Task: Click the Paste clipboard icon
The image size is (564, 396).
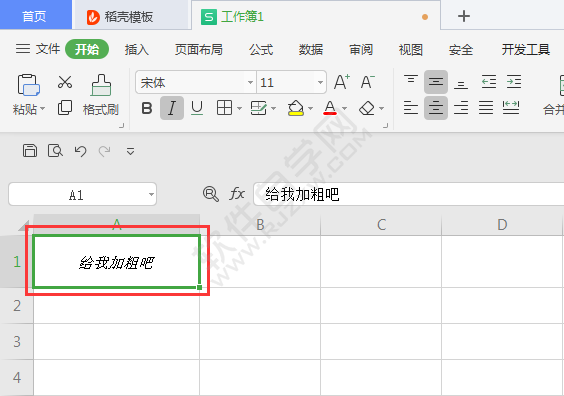Action: [x=28, y=85]
